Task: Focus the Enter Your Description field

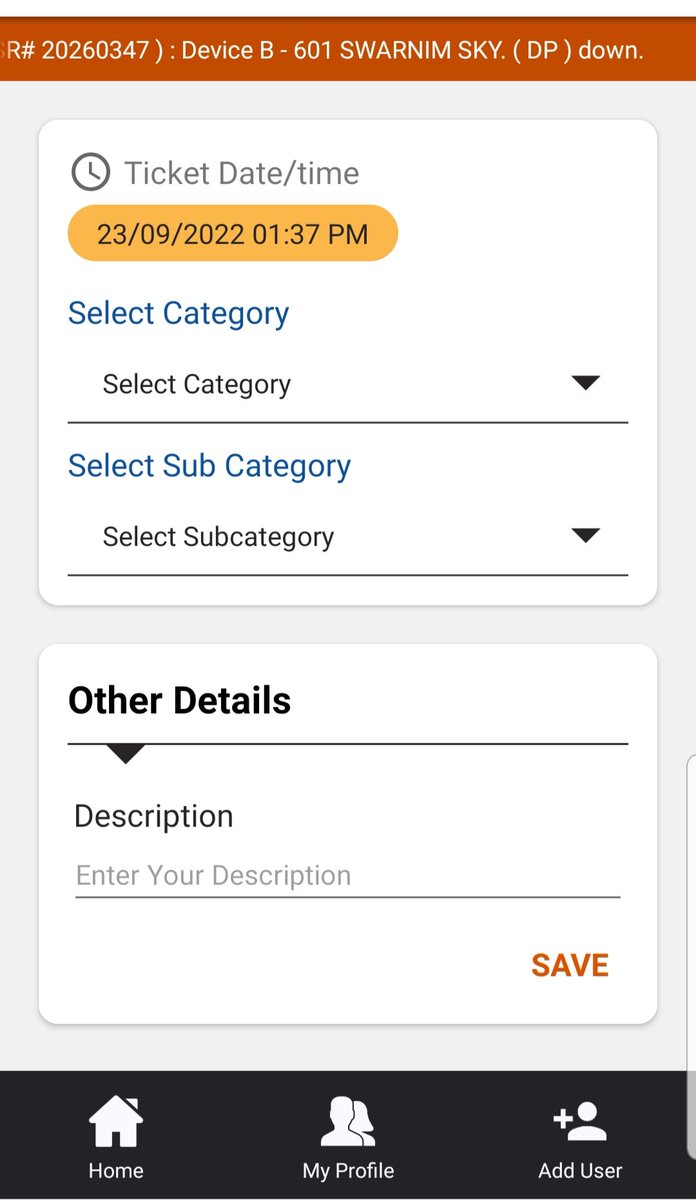Action: tap(348, 876)
